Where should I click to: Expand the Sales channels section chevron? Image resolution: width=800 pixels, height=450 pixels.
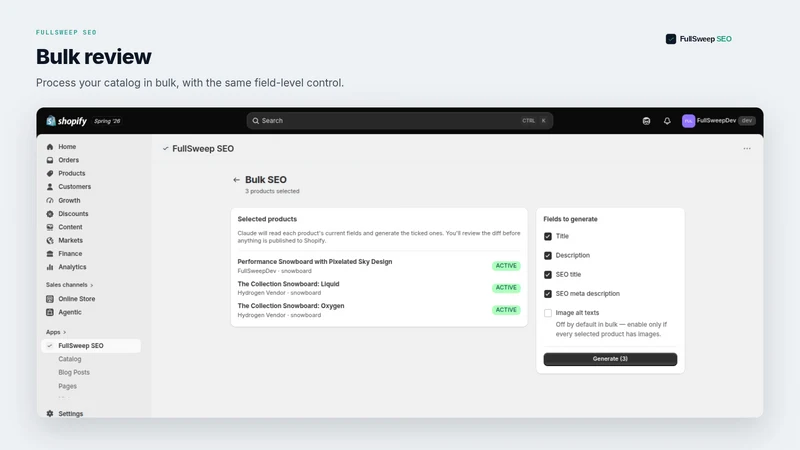[x=92, y=285]
